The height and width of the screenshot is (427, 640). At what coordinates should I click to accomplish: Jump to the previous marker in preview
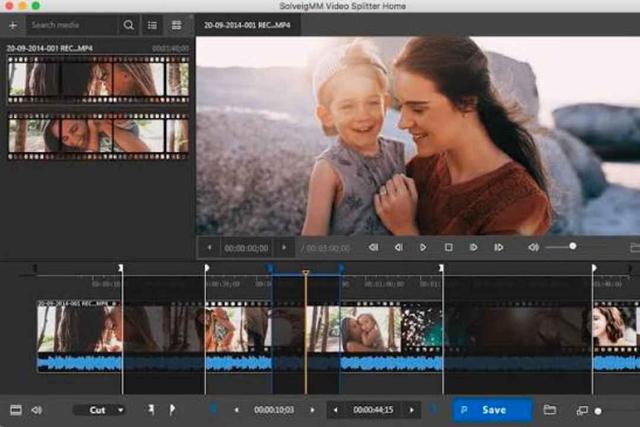(373, 247)
